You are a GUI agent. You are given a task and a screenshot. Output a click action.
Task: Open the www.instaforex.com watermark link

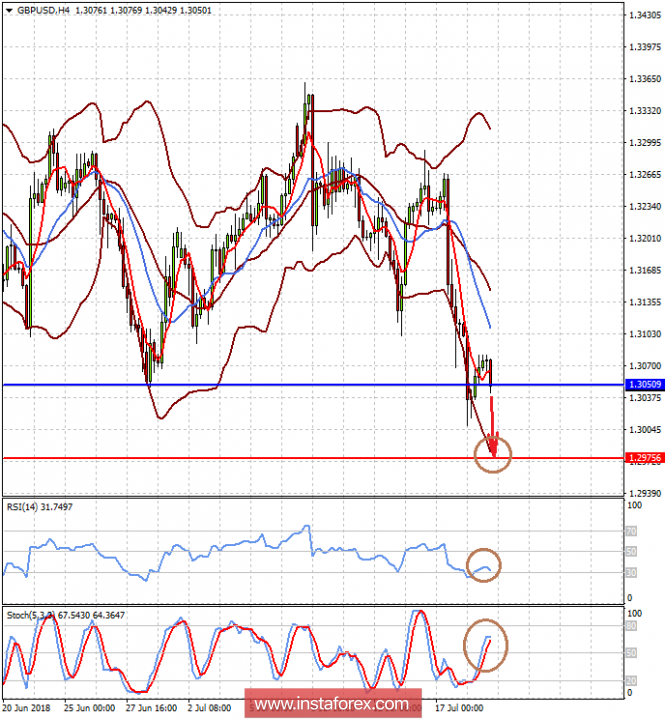pos(332,703)
